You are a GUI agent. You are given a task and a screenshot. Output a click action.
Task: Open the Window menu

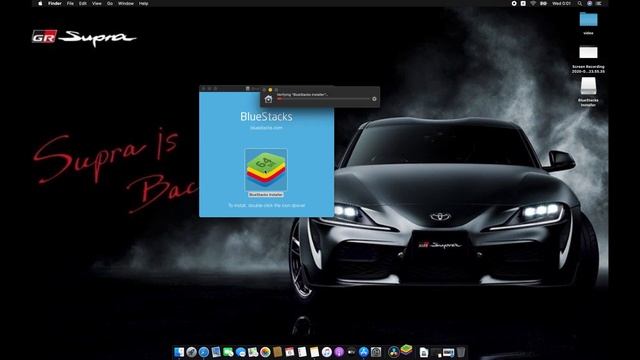126,3
